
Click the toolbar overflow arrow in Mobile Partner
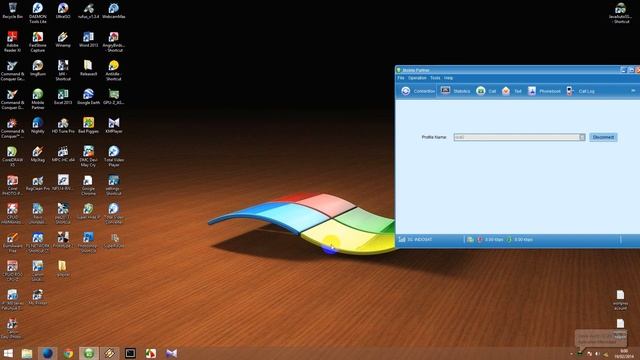tap(633, 91)
